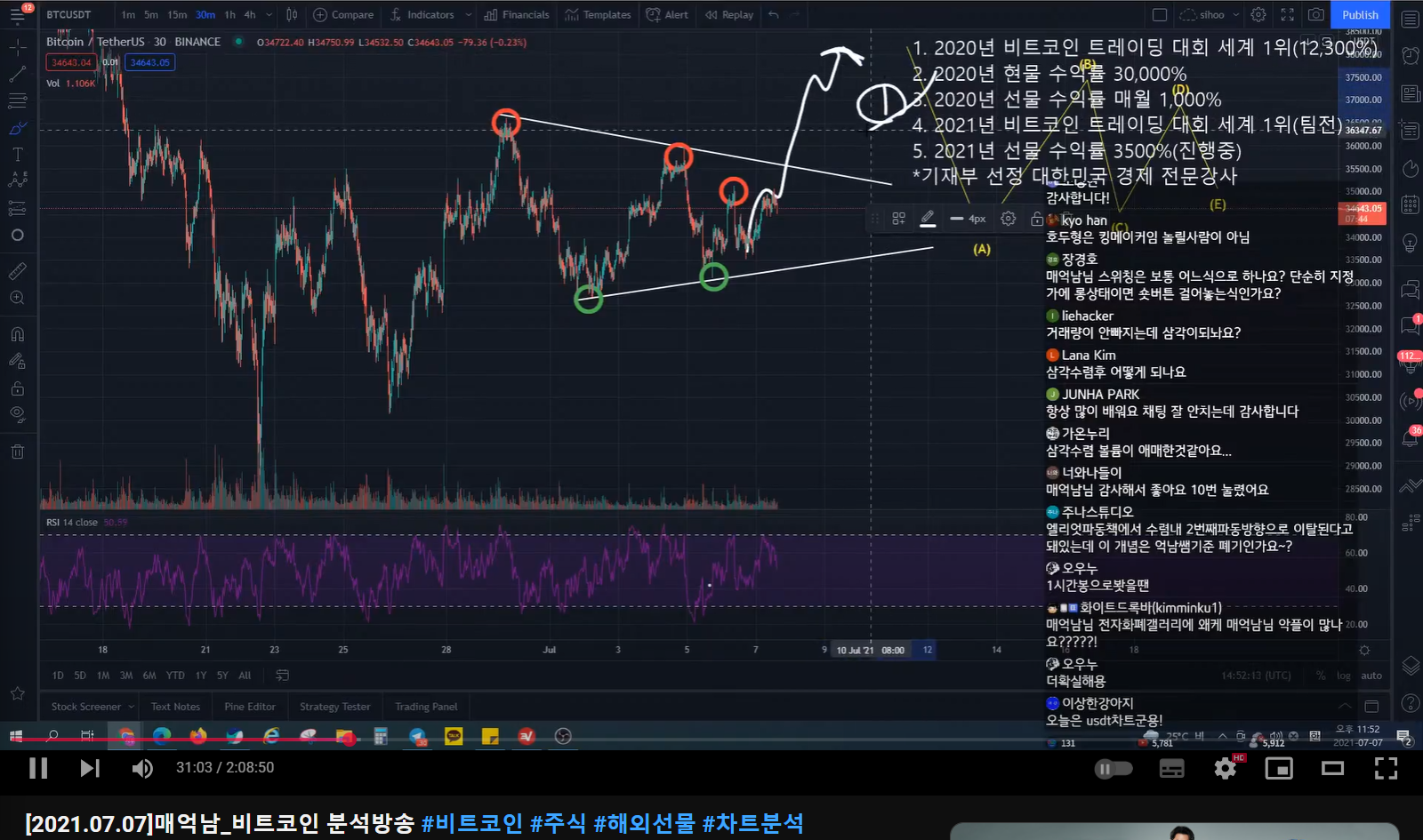
Task: Start bar Replay mode
Action: [x=729, y=15]
